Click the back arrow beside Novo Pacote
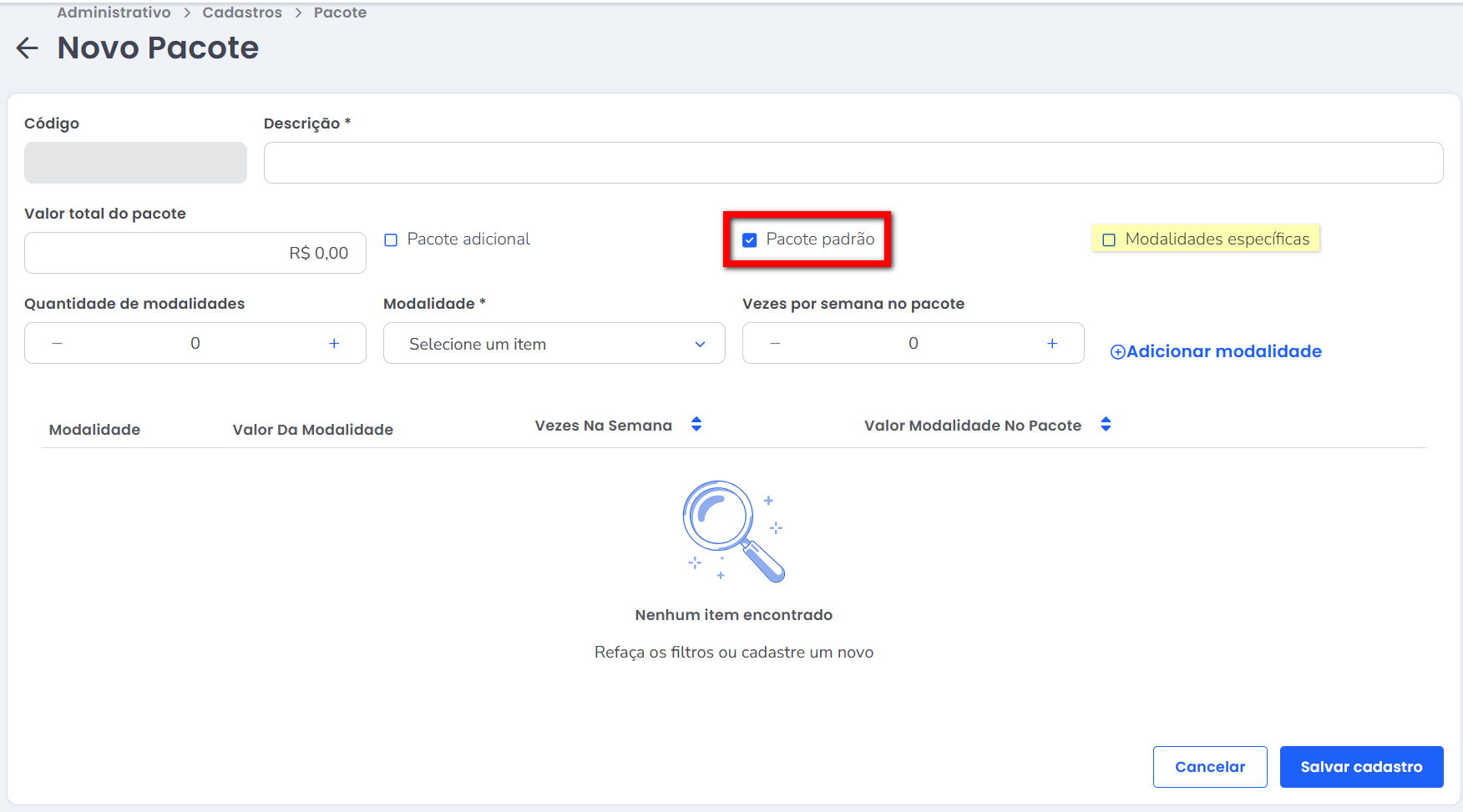1463x812 pixels. tap(28, 48)
